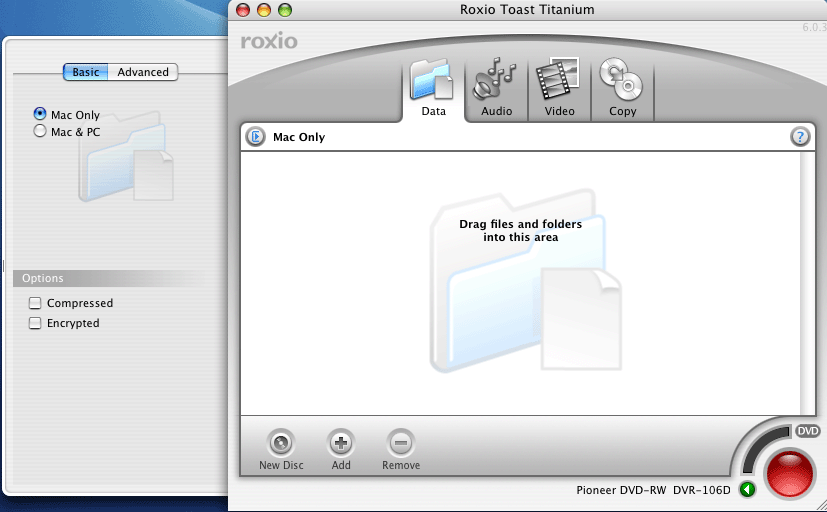This screenshot has width=827, height=512.
Task: Click the Options section header
Action: [108, 278]
